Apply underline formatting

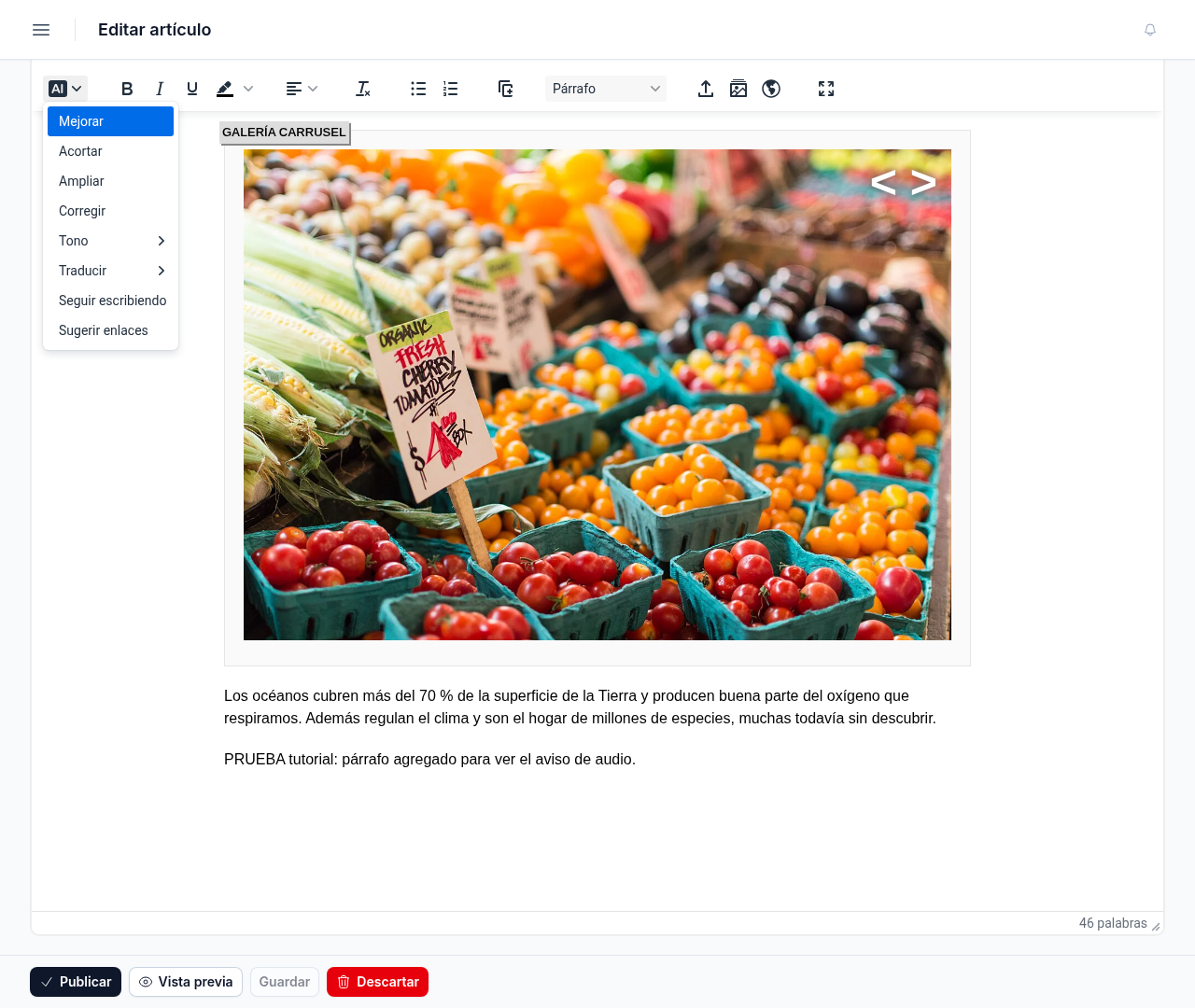192,89
